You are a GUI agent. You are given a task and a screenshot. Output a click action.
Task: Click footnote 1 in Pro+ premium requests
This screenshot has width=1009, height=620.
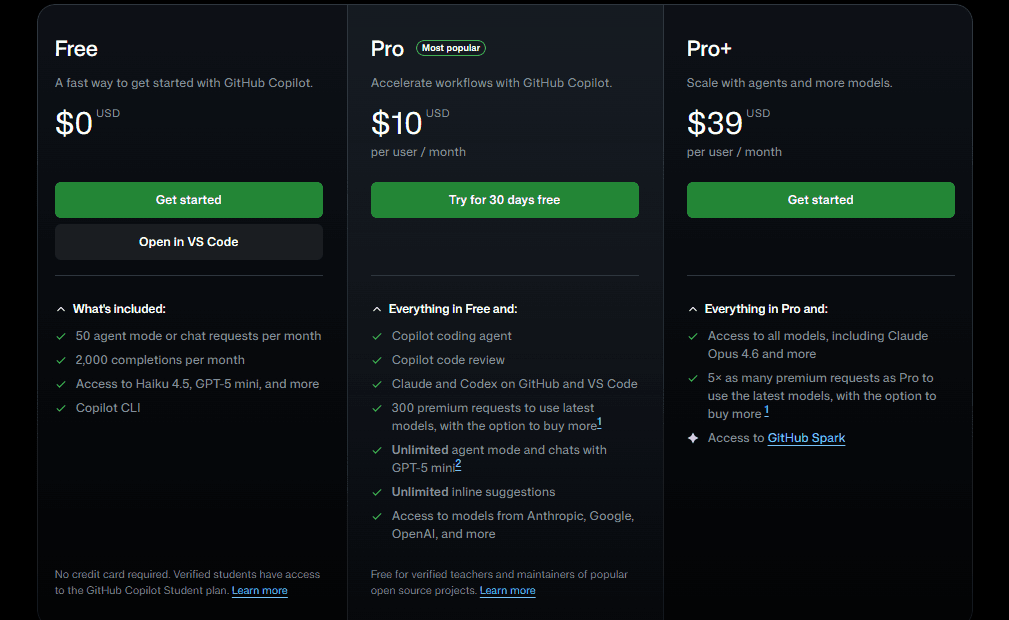click(767, 410)
